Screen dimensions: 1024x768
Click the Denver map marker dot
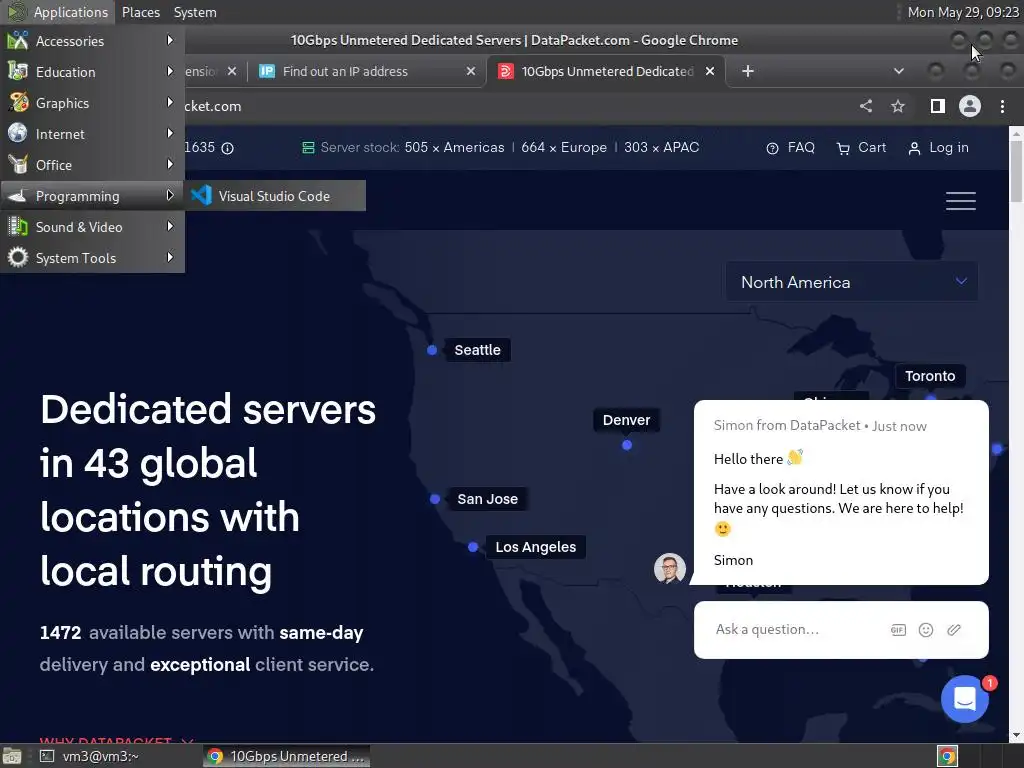627,445
